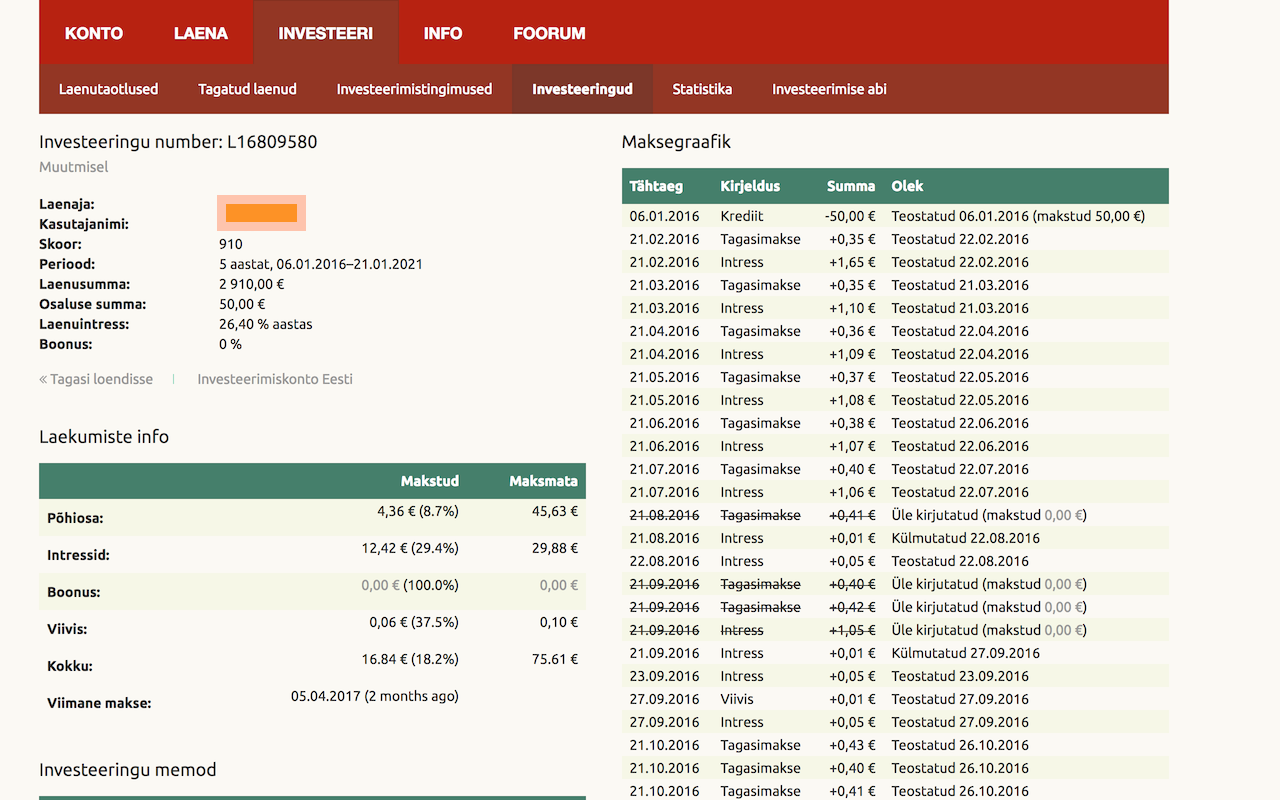This screenshot has height=800, width=1280.
Task: Click unpaid principal '45,63 €'
Action: tap(553, 511)
